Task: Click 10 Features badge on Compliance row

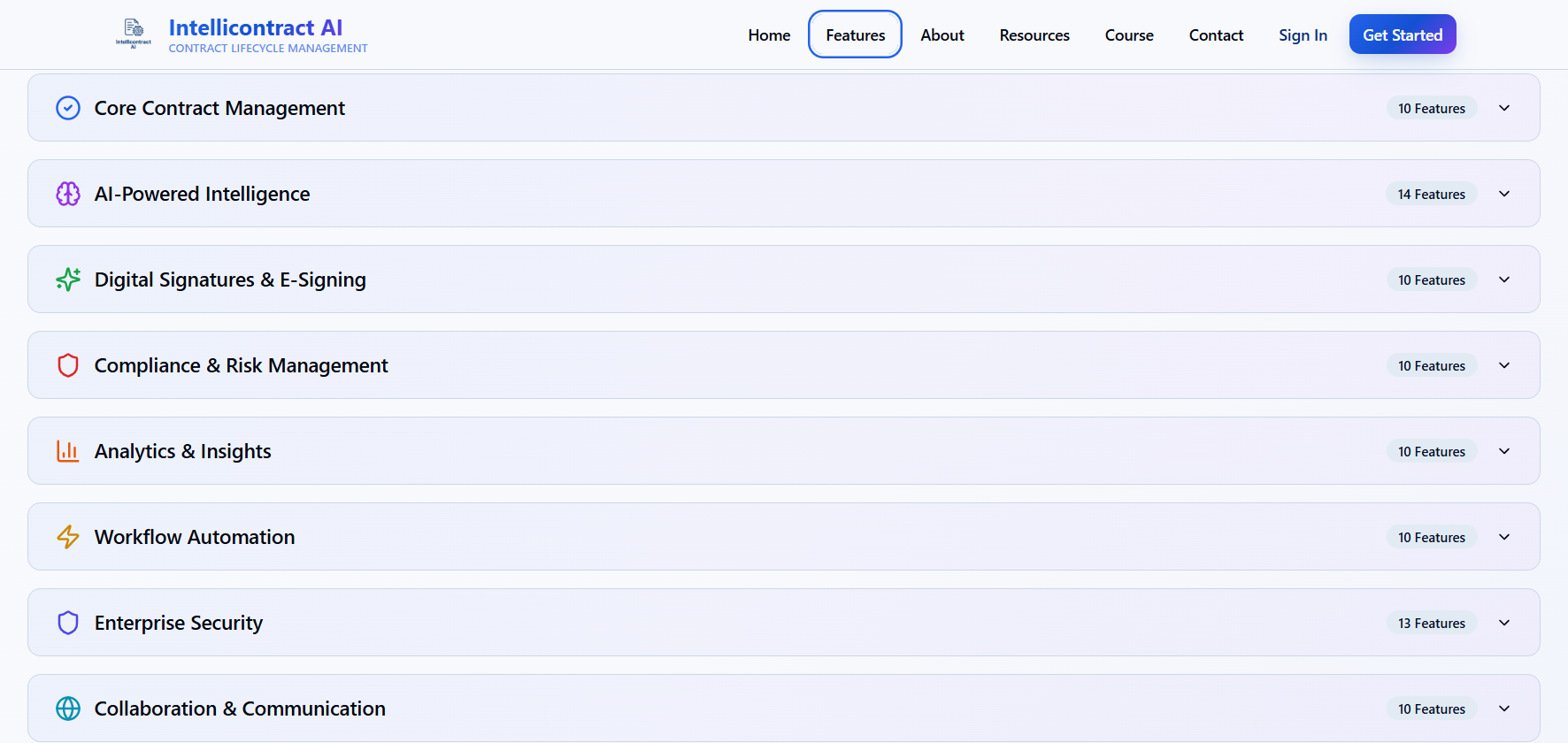Action: [x=1432, y=365]
